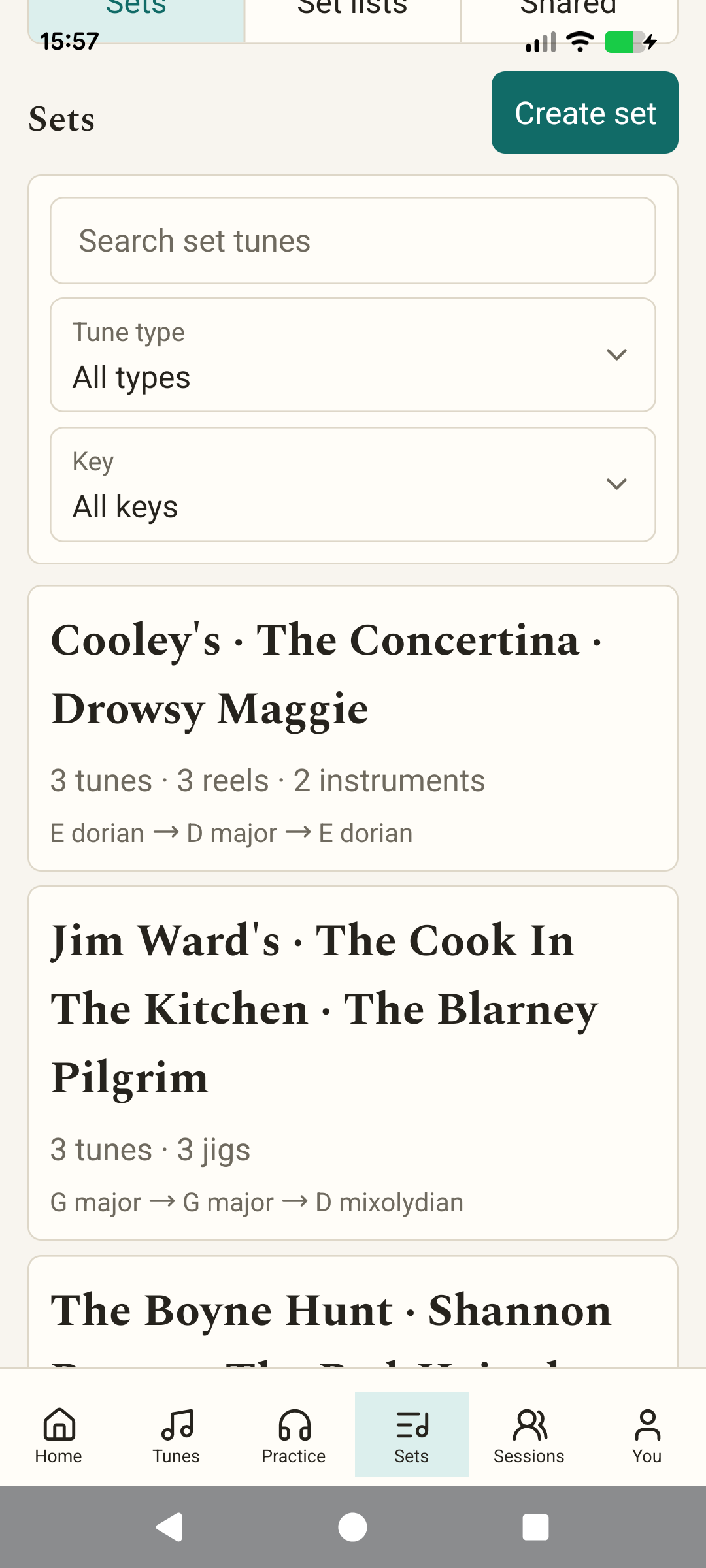Open Practice with the headphones icon
This screenshot has width=706, height=1568.
(294, 1424)
